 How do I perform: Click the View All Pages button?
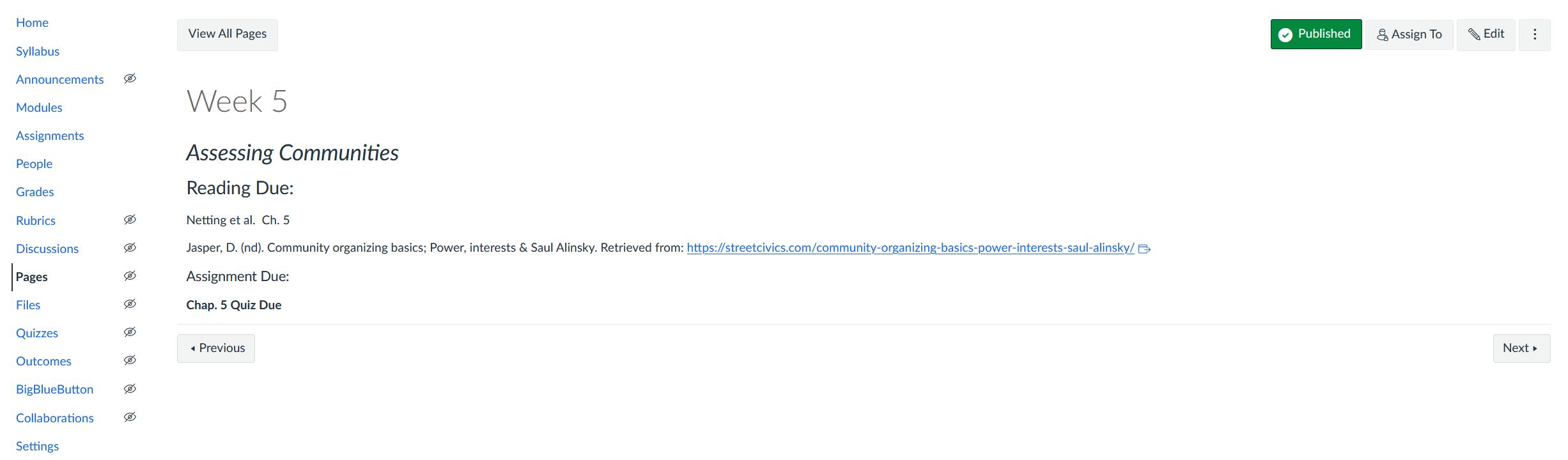(227, 34)
